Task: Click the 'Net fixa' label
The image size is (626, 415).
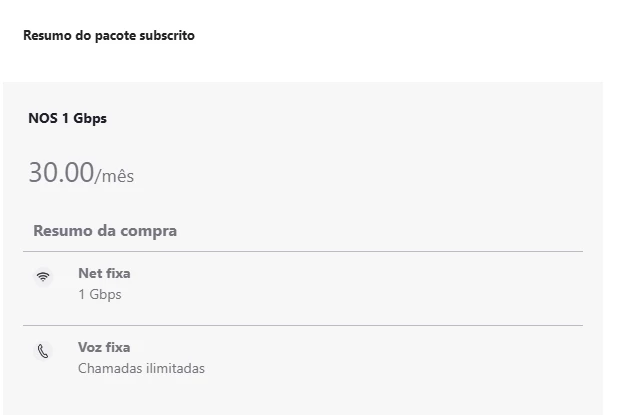Action: (104, 273)
